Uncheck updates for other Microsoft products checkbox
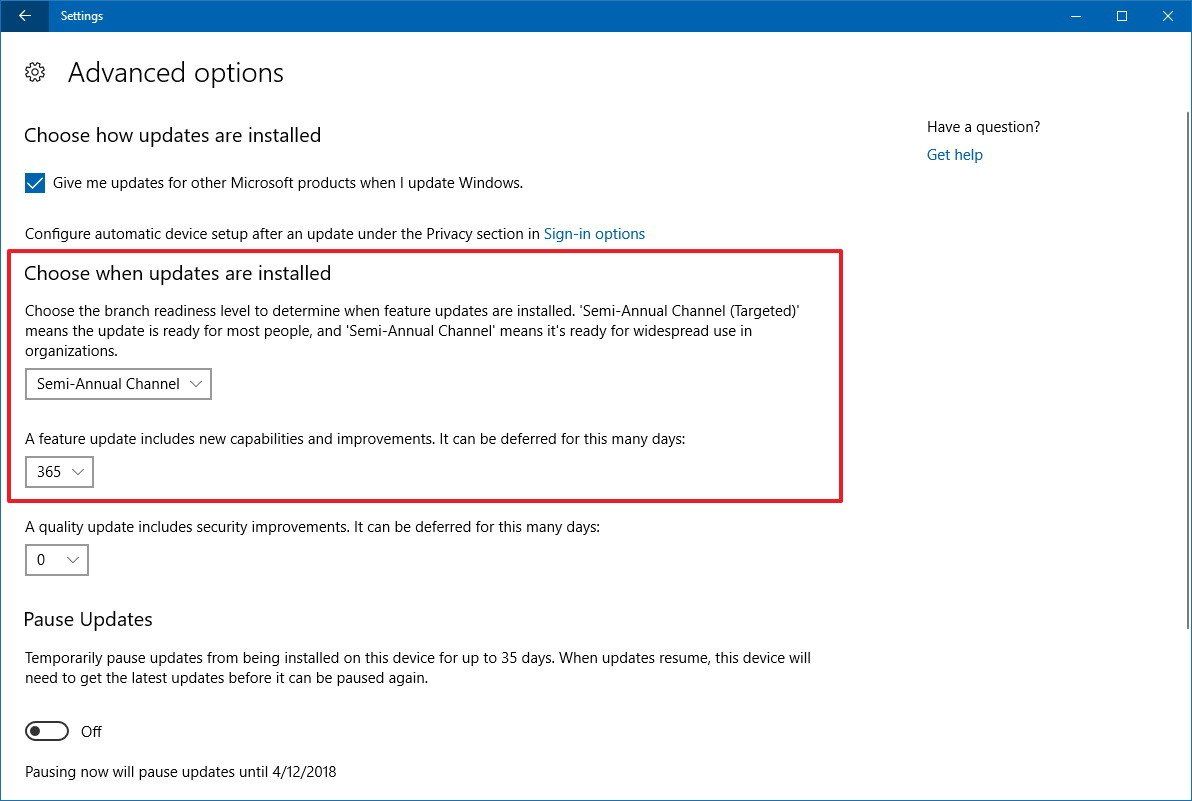Image resolution: width=1192 pixels, height=801 pixels. (35, 183)
